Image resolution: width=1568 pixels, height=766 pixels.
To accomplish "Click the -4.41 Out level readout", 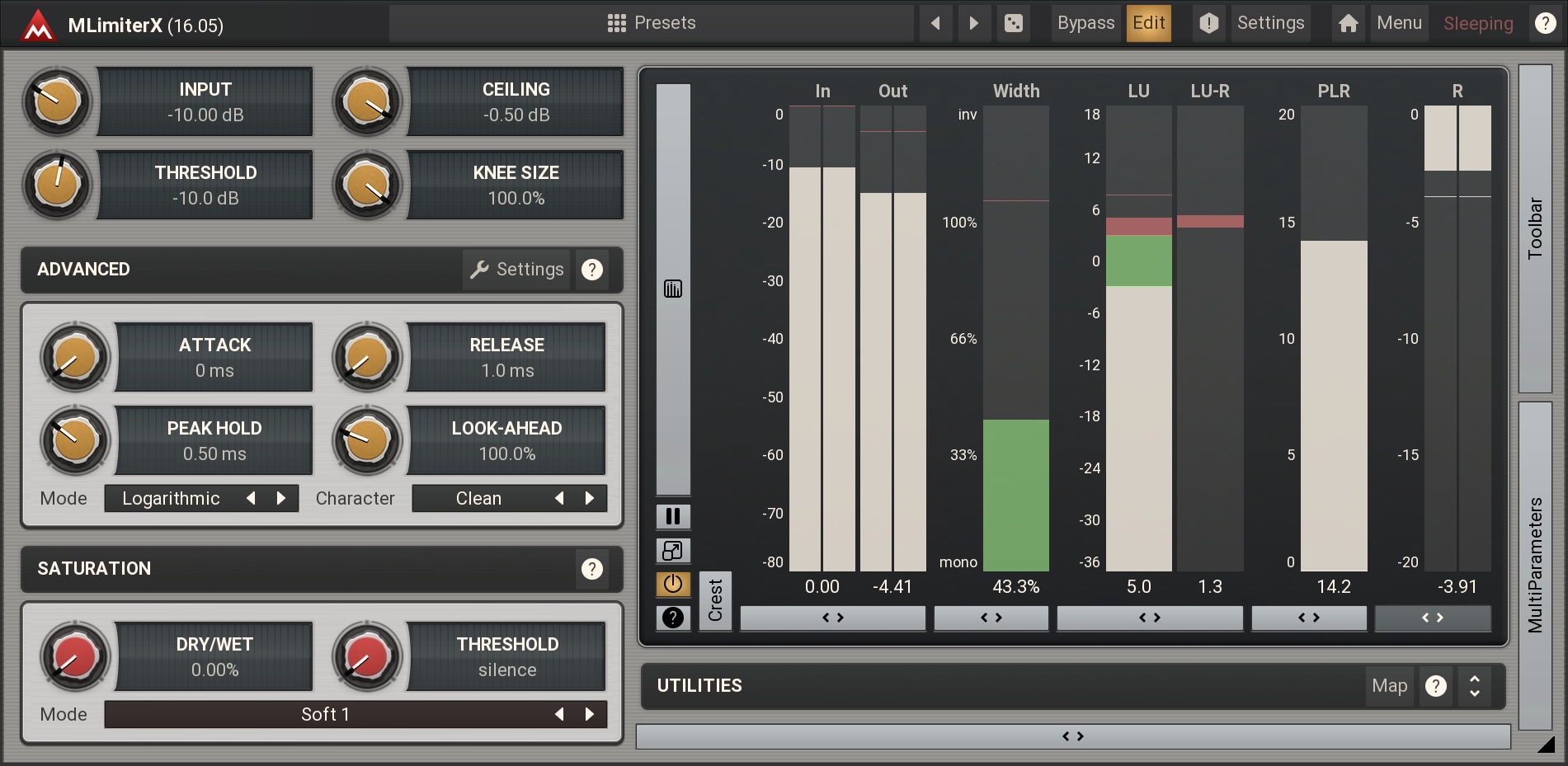I will pos(892,587).
